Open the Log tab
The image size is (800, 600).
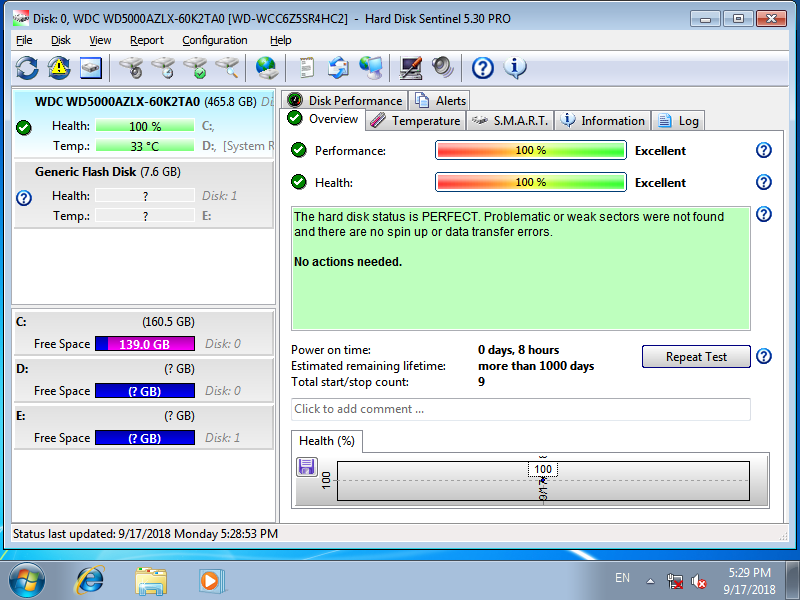(x=678, y=121)
